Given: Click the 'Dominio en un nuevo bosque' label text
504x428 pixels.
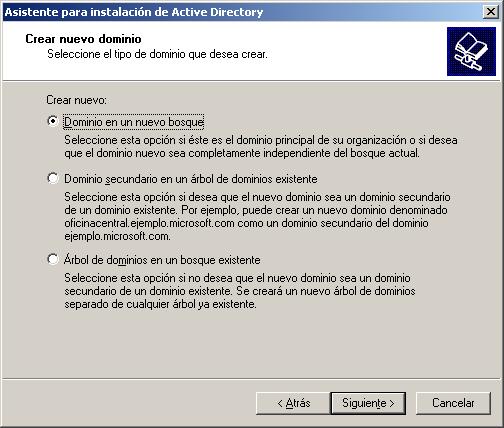Looking at the screenshot, I should (x=134, y=122).
